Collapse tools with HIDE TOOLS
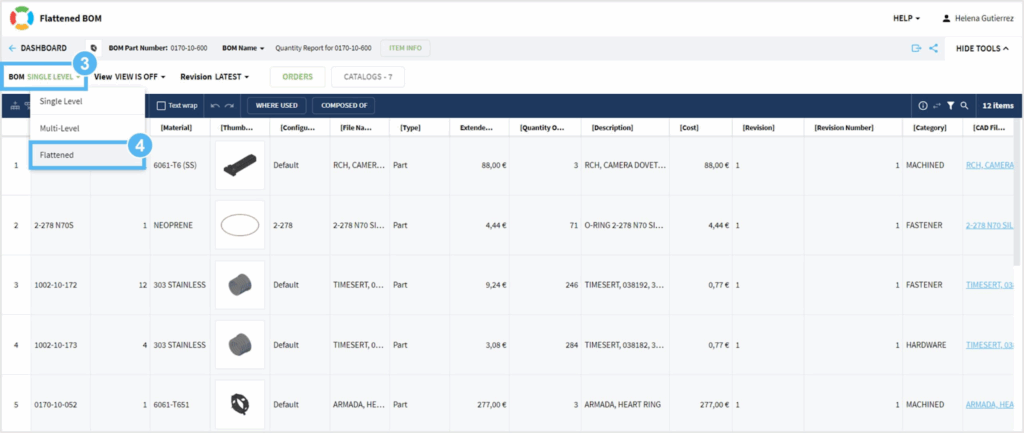 click(x=982, y=48)
